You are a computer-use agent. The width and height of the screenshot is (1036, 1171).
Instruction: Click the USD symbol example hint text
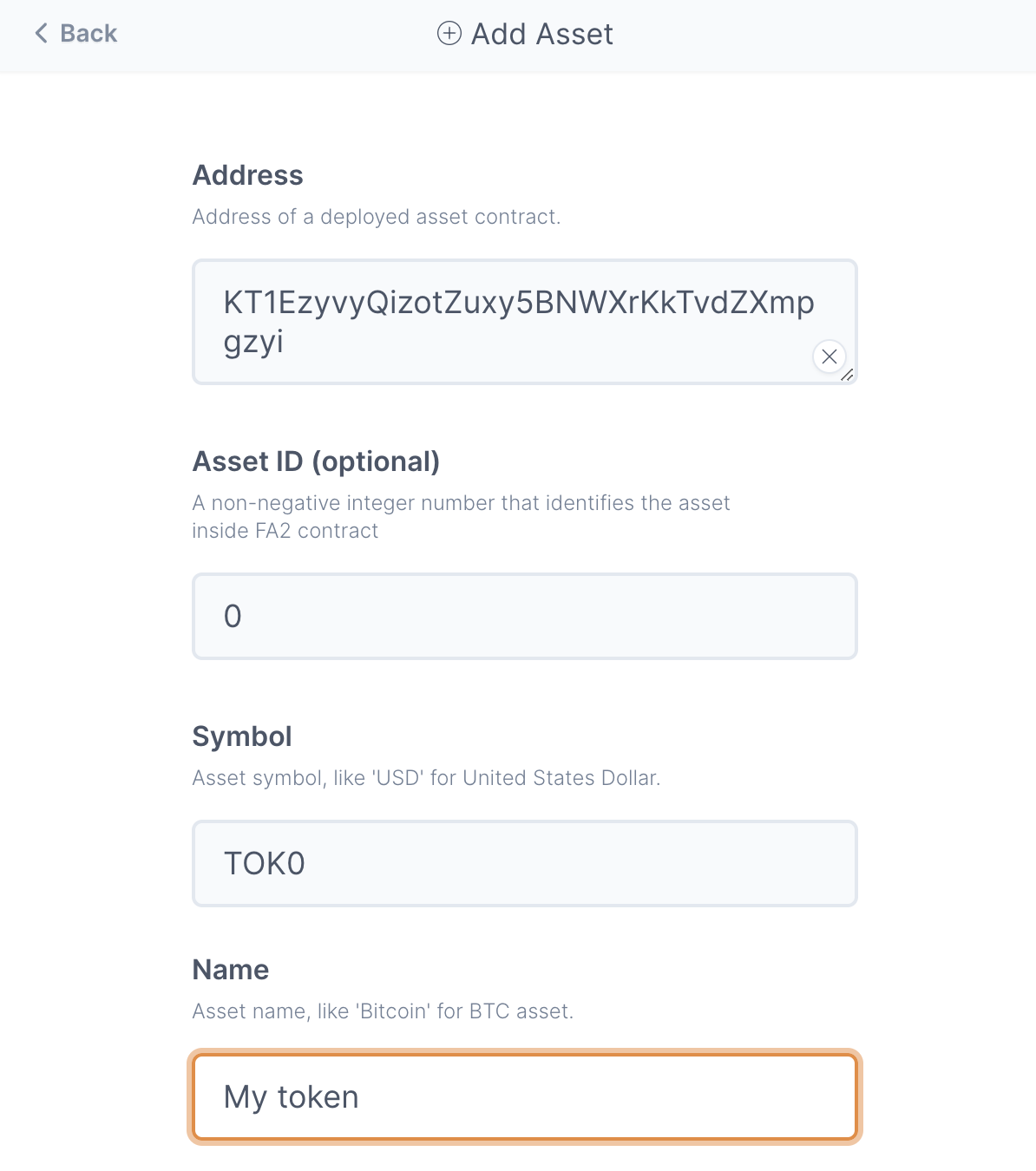pyautogui.click(x=427, y=778)
